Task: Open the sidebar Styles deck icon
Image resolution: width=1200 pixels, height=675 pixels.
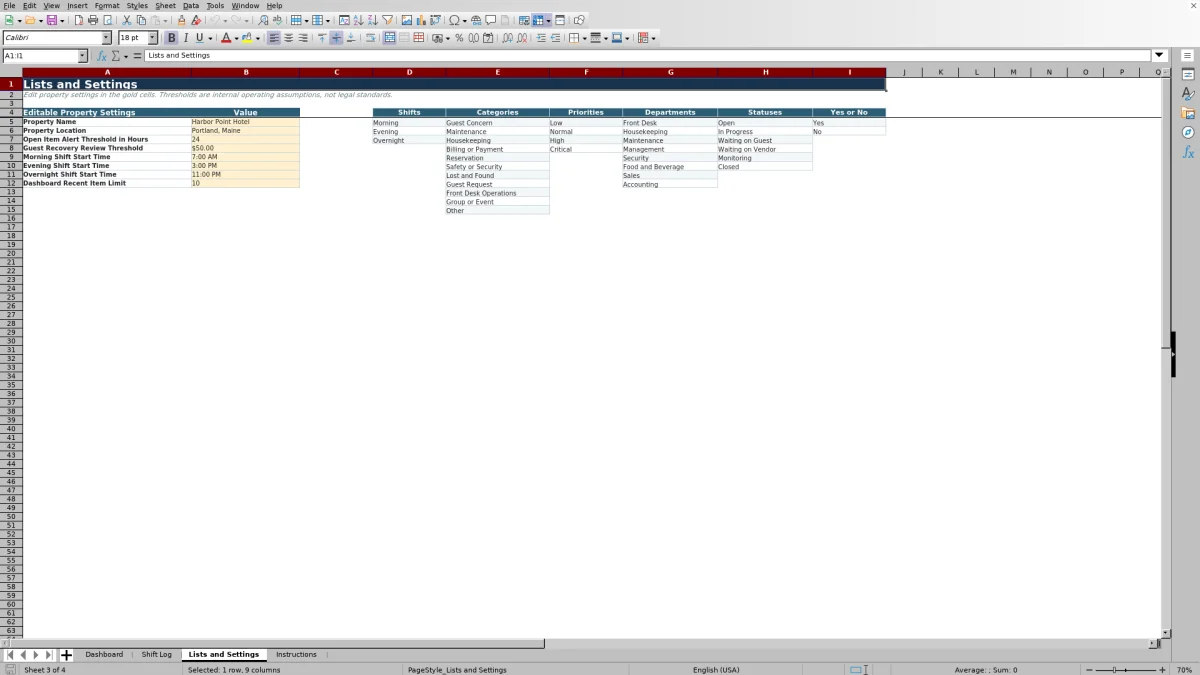Action: [x=1188, y=94]
